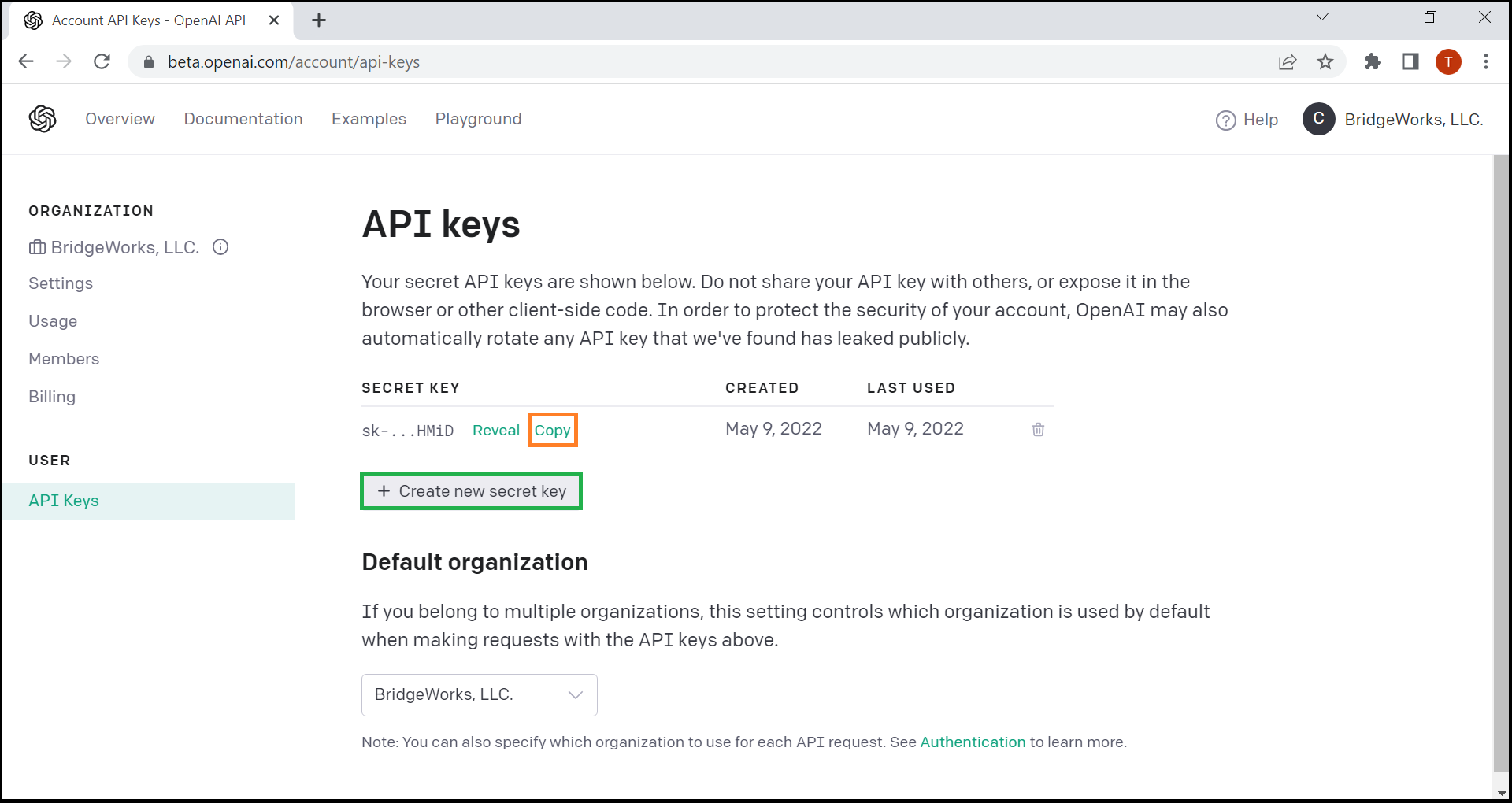
Task: Click the Help link in the header
Action: (x=1260, y=120)
